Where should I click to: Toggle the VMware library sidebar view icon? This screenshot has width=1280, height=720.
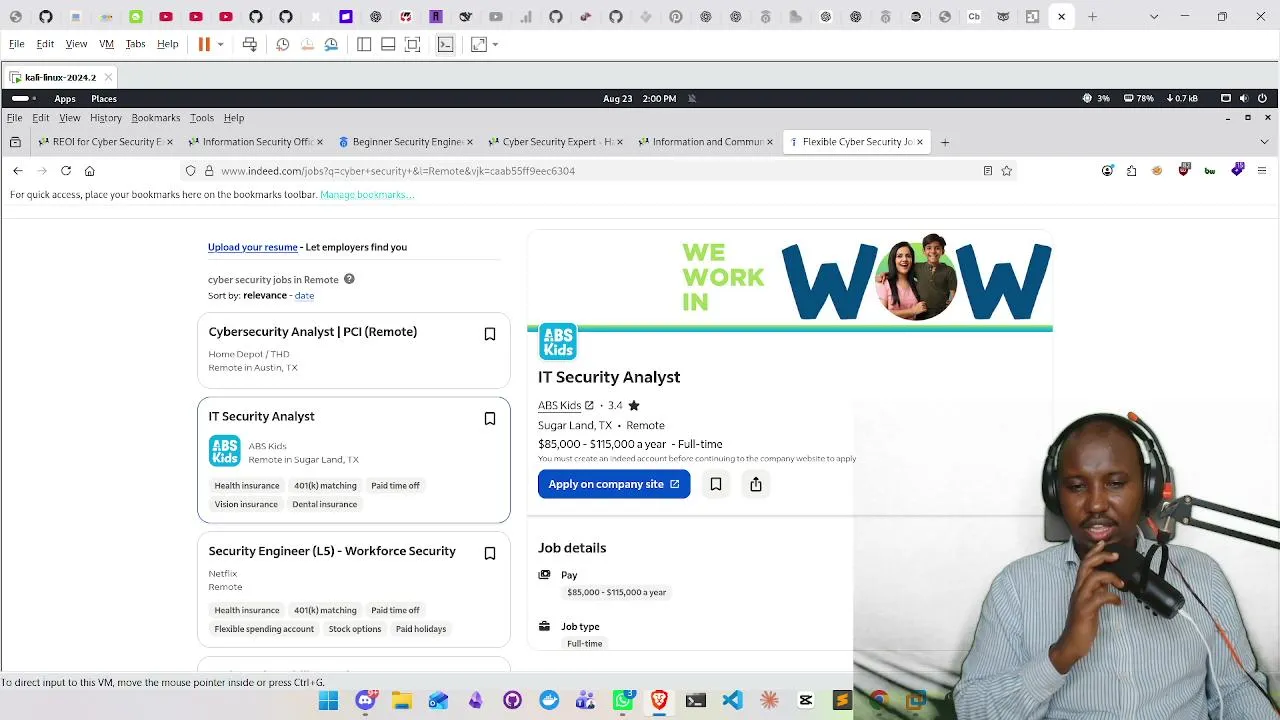tap(364, 44)
